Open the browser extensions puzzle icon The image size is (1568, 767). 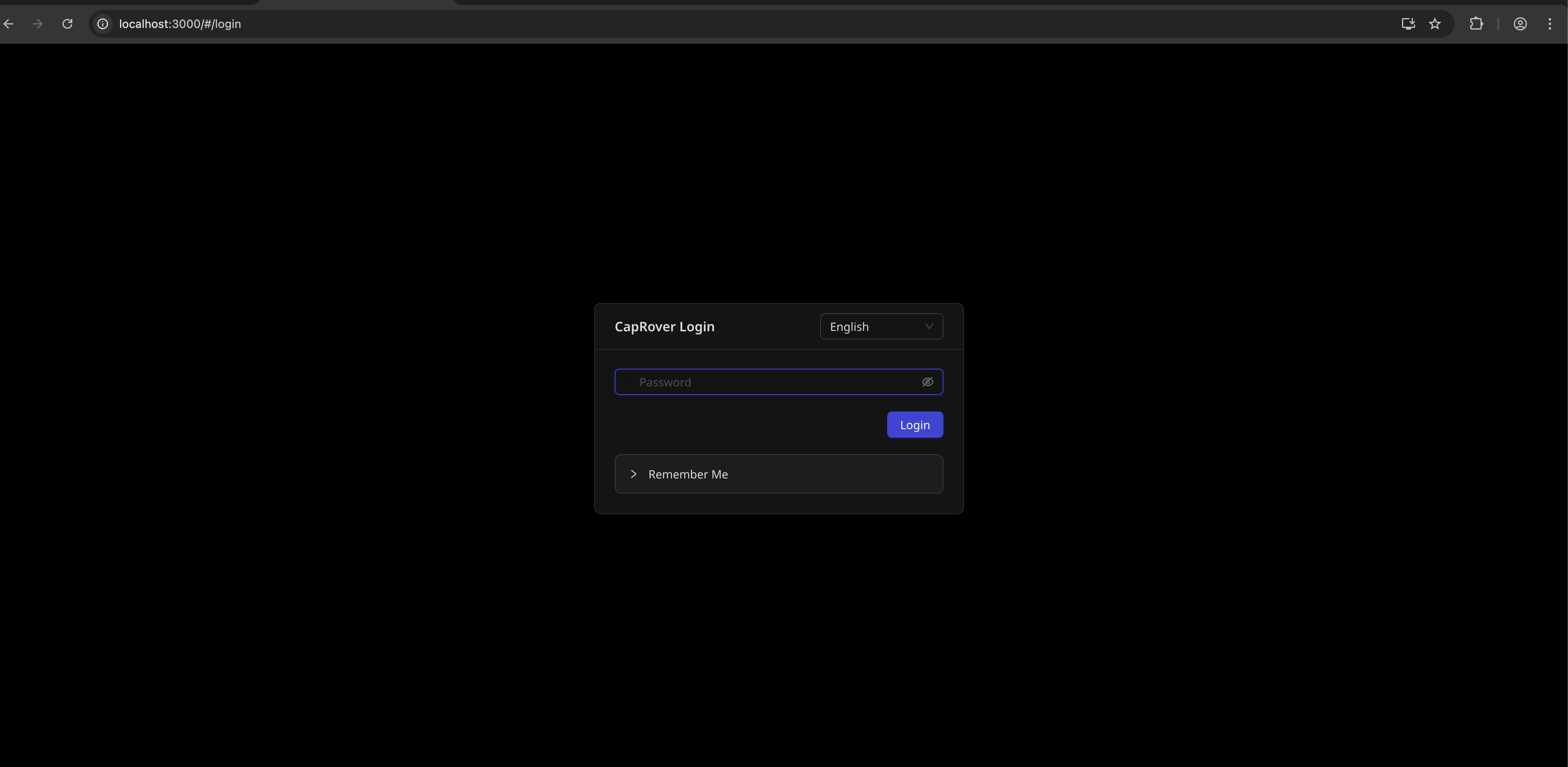click(1476, 24)
